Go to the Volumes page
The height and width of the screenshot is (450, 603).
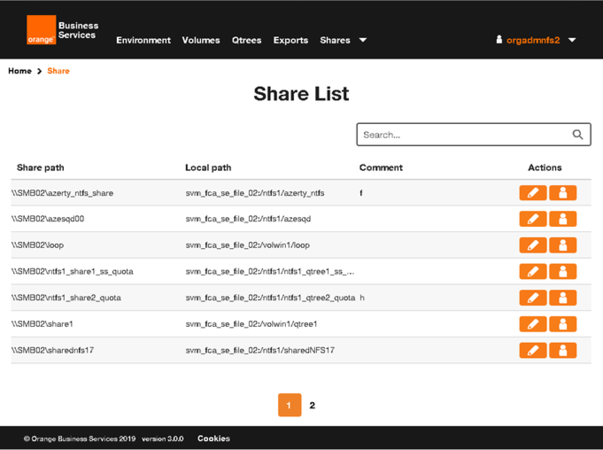click(201, 40)
